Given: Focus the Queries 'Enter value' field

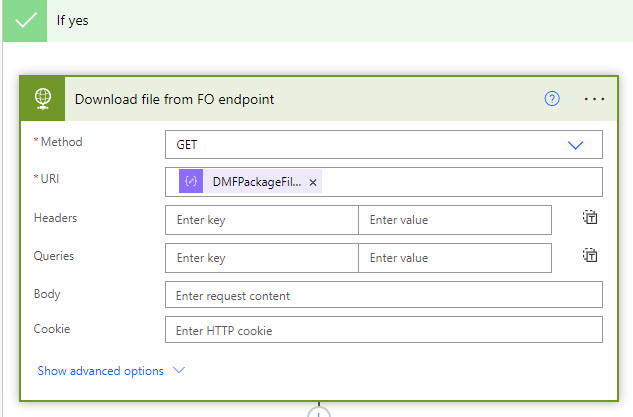Looking at the screenshot, I should pyautogui.click(x=454, y=258).
